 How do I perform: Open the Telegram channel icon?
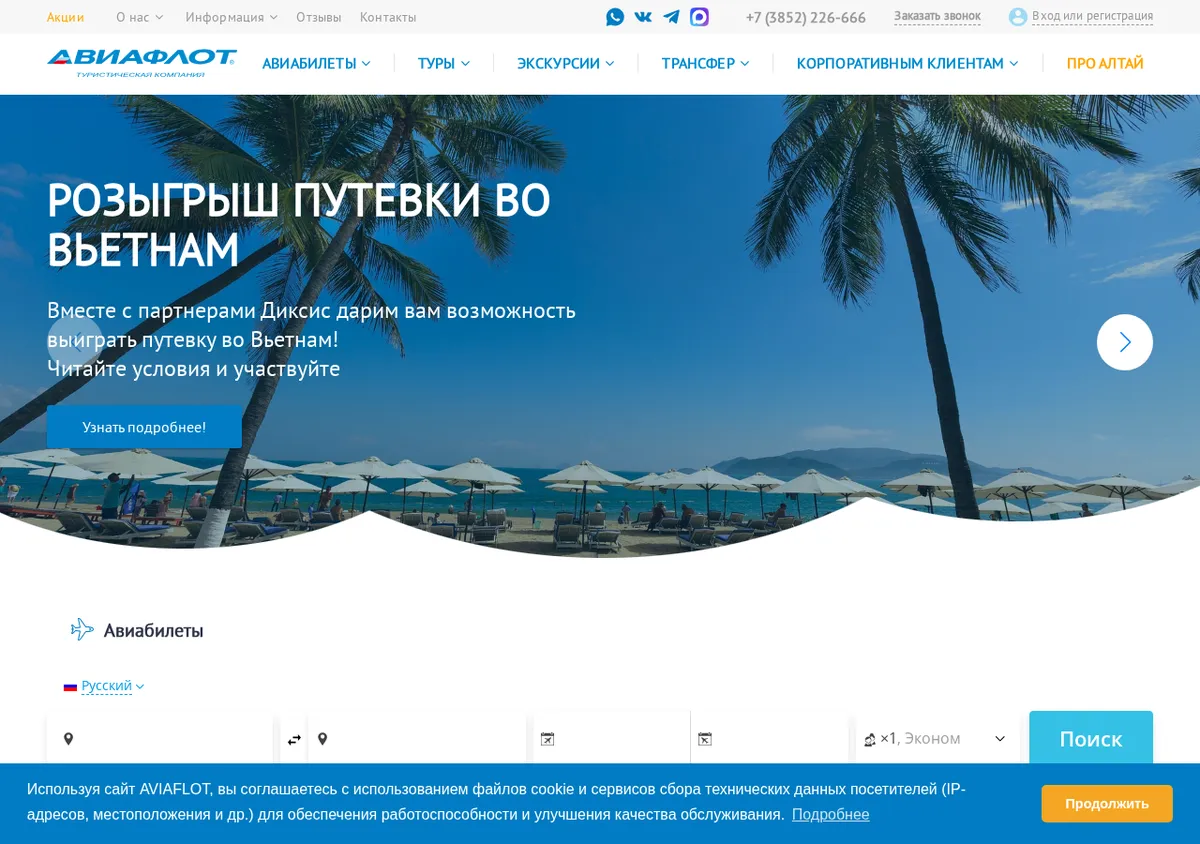671,17
